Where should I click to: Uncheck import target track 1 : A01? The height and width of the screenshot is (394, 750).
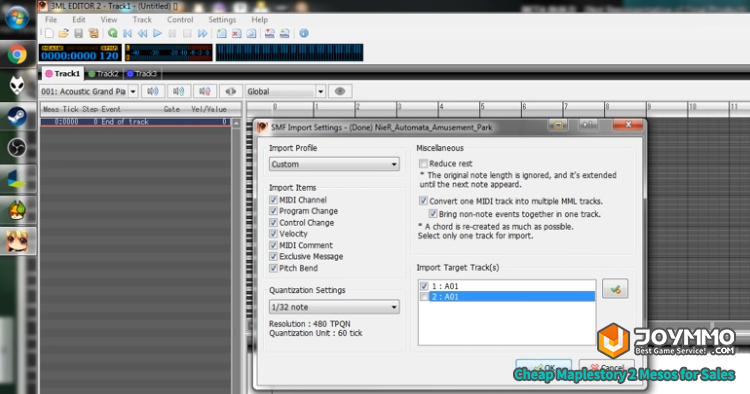pos(424,286)
